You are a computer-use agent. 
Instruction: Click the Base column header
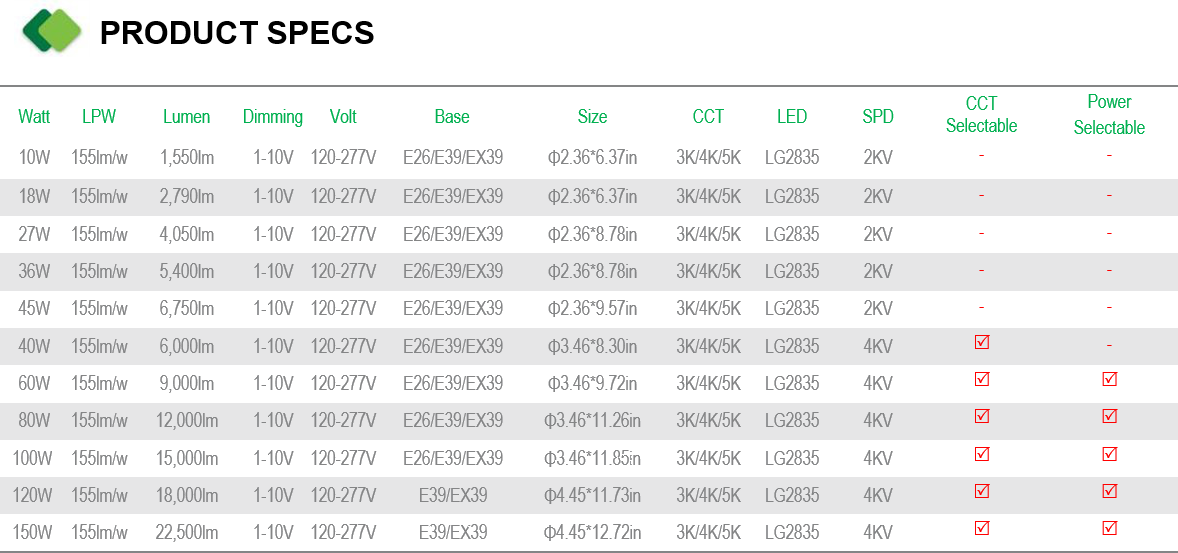point(452,116)
